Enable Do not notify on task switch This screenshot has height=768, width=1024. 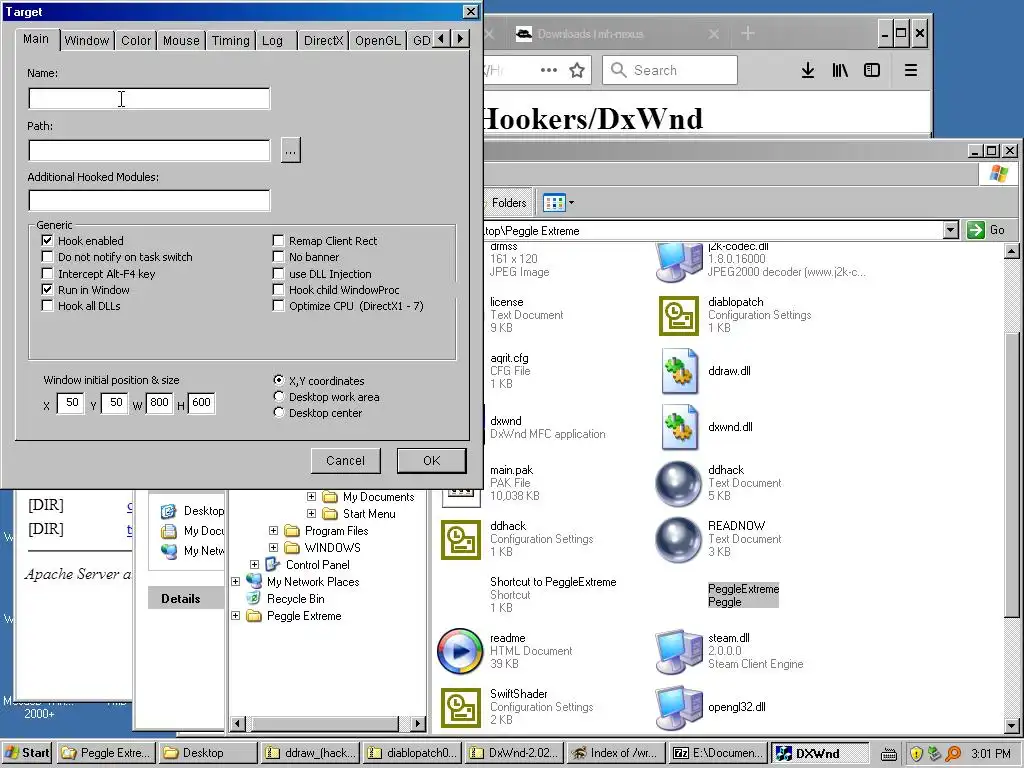[47, 257]
